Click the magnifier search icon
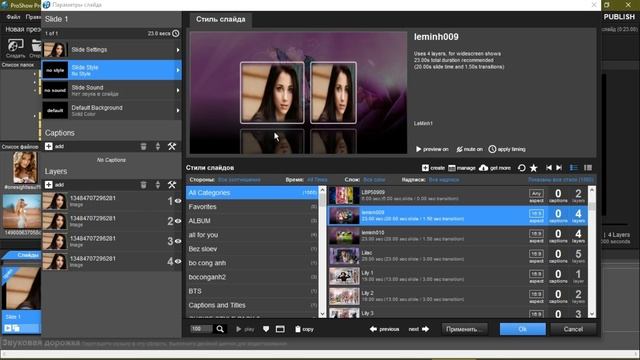 click(x=220, y=329)
